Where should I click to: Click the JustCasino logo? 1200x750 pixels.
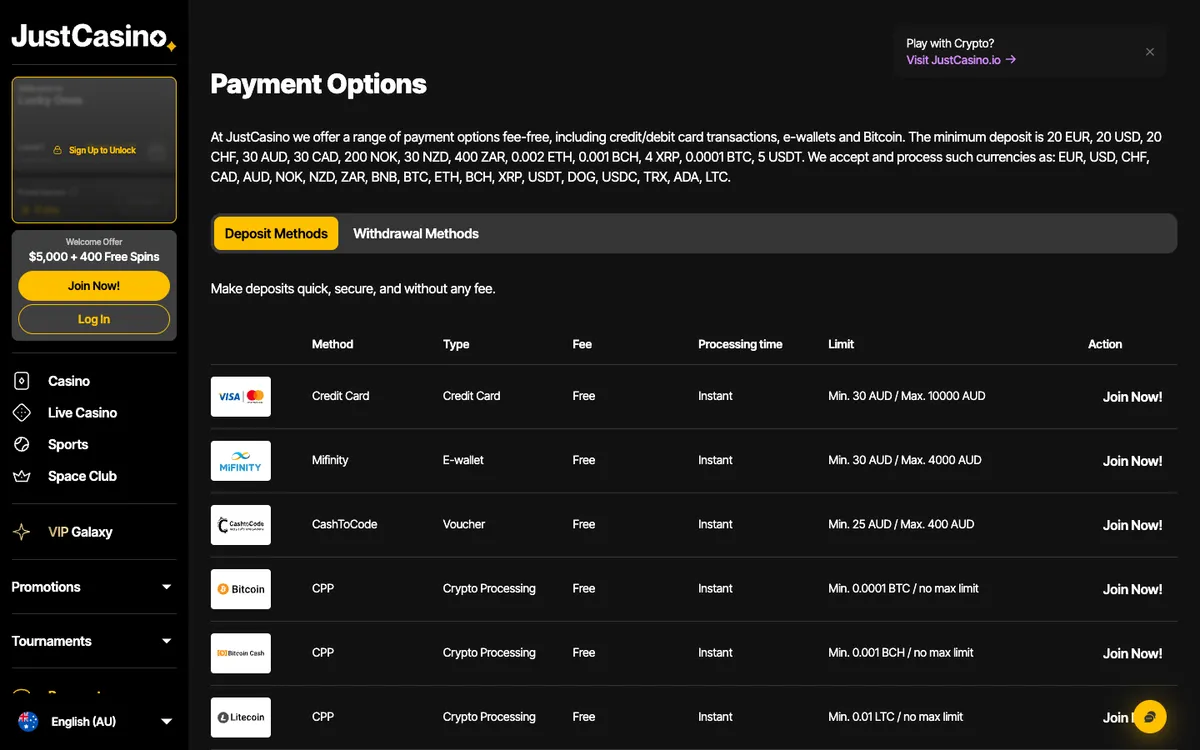pyautogui.click(x=94, y=38)
